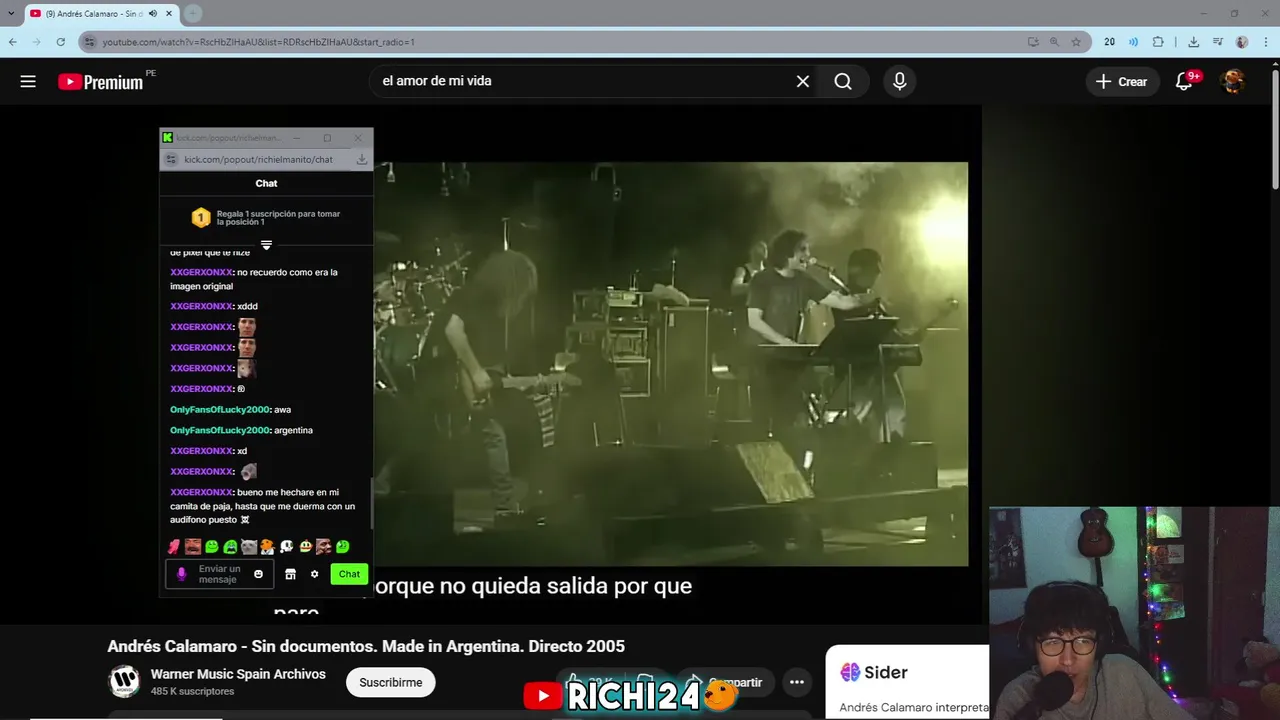Image resolution: width=1280 pixels, height=720 pixels.
Task: Click the blue sound-waves extension icon
Action: pyautogui.click(x=1133, y=42)
